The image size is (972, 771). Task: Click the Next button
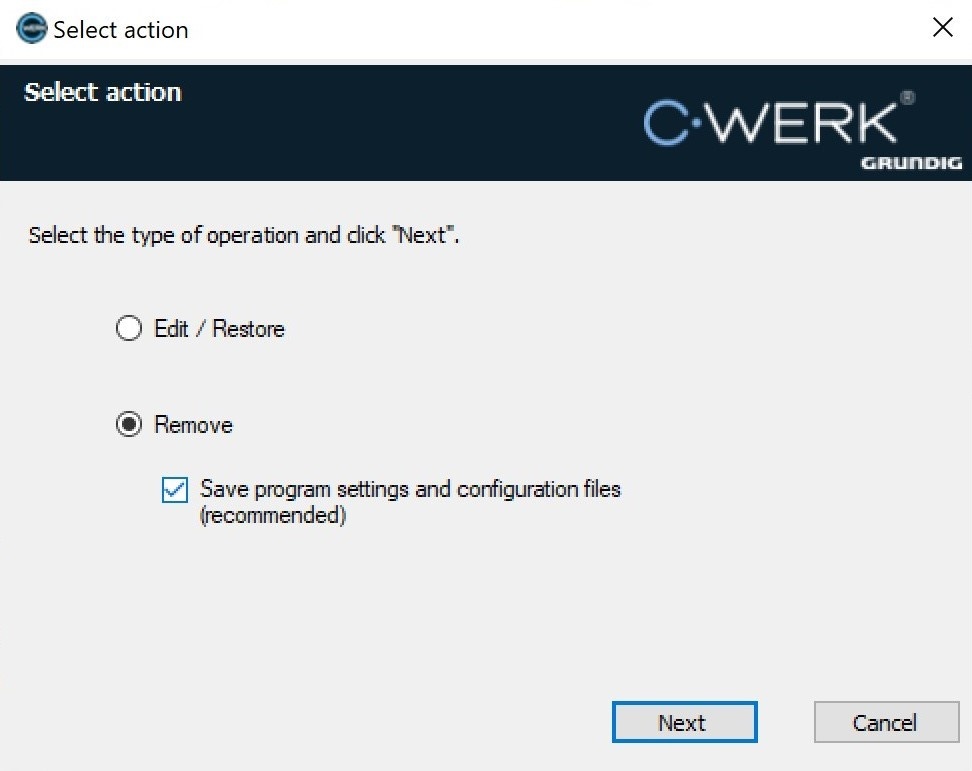[x=684, y=722]
